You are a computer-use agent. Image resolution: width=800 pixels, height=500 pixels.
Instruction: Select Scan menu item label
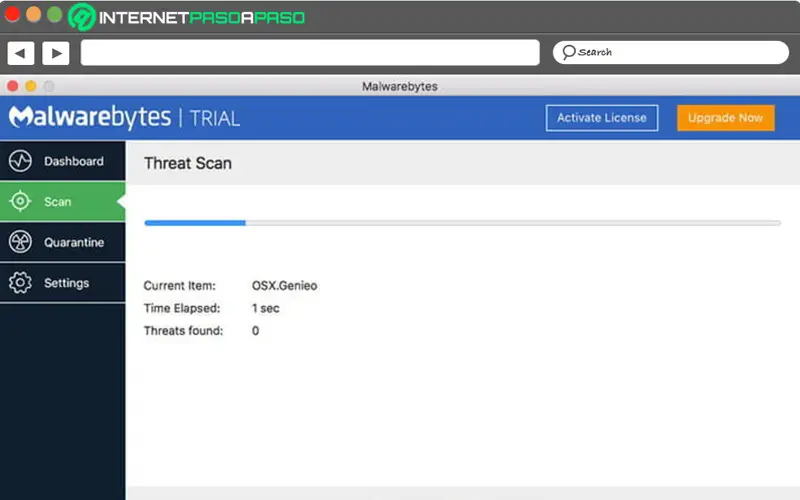(58, 202)
